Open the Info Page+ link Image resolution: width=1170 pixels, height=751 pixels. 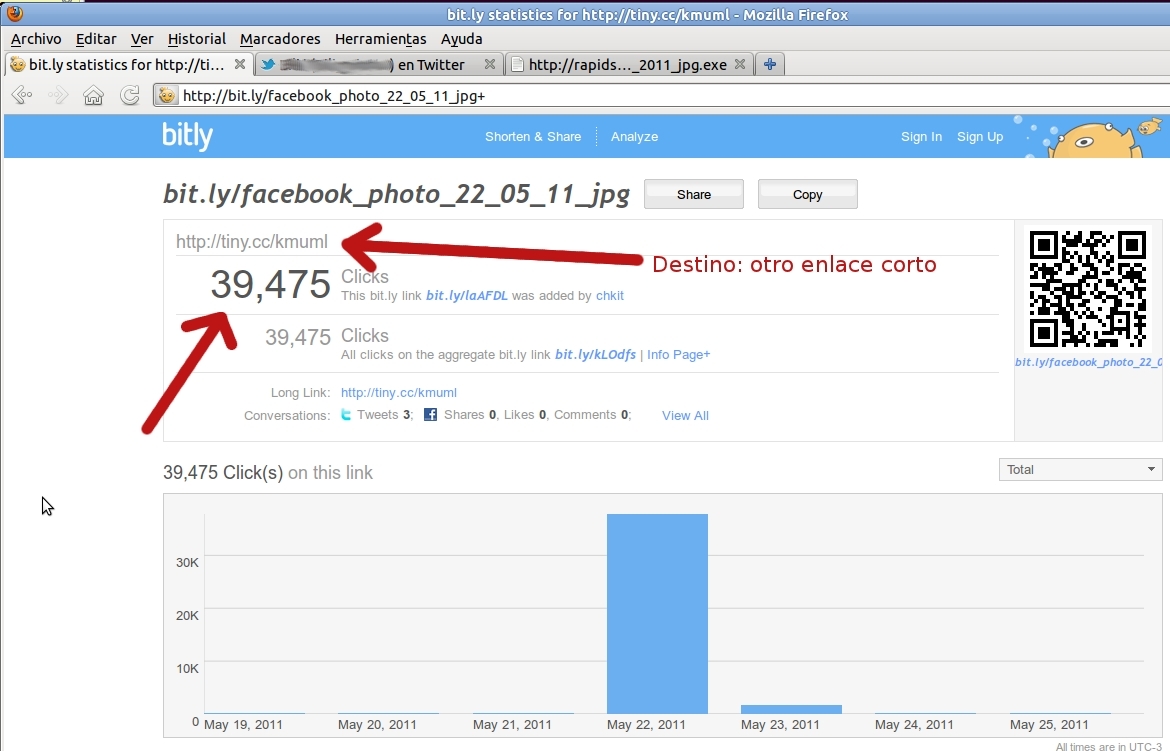pyautogui.click(x=678, y=355)
